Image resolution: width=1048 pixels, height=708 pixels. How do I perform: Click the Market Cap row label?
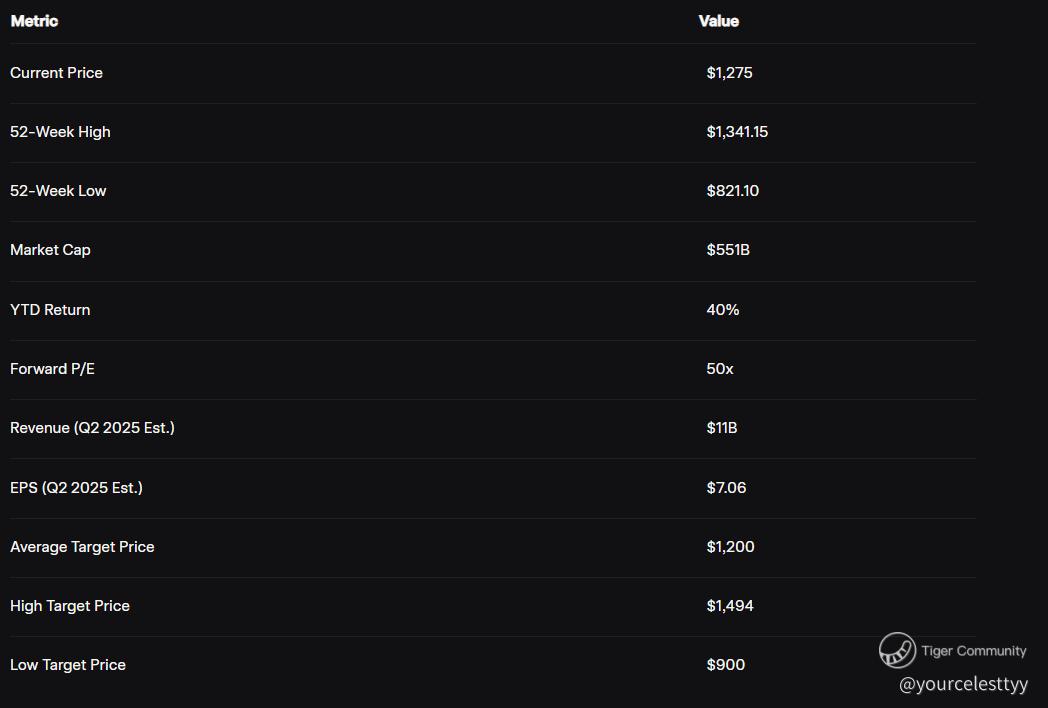click(x=50, y=250)
